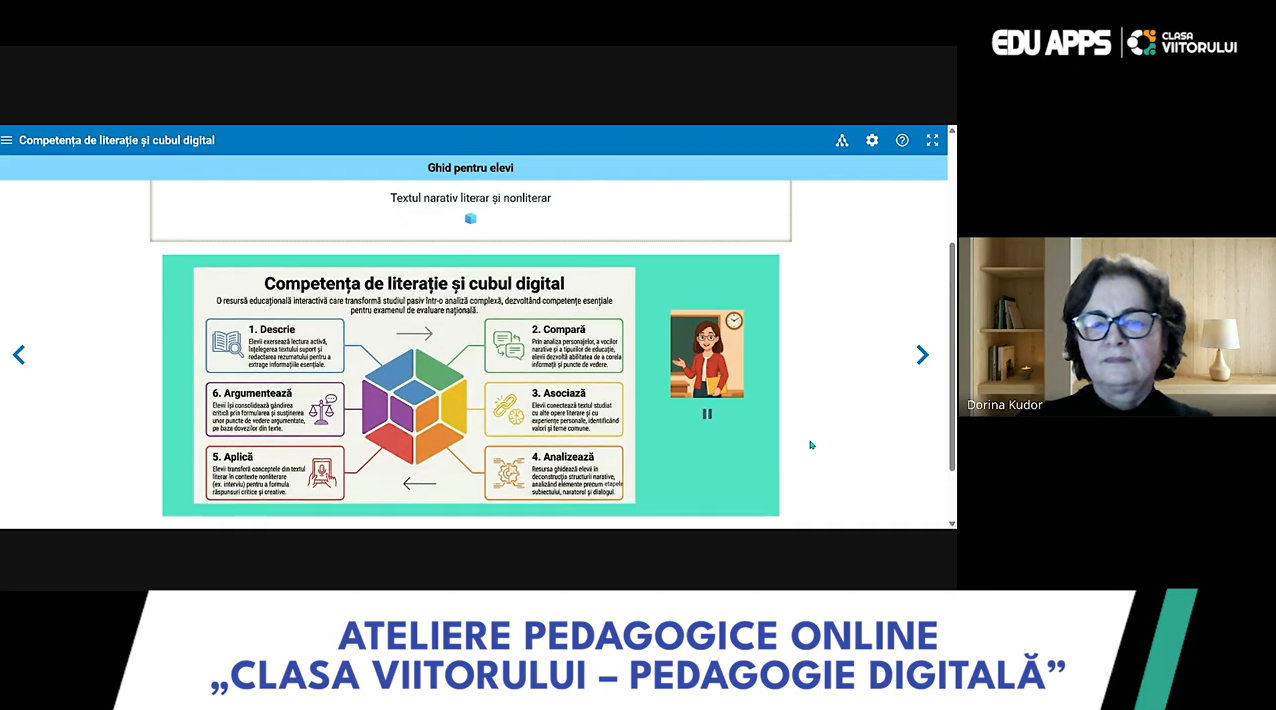Click the scrollbar up arrow
1276x710 pixels.
point(952,130)
